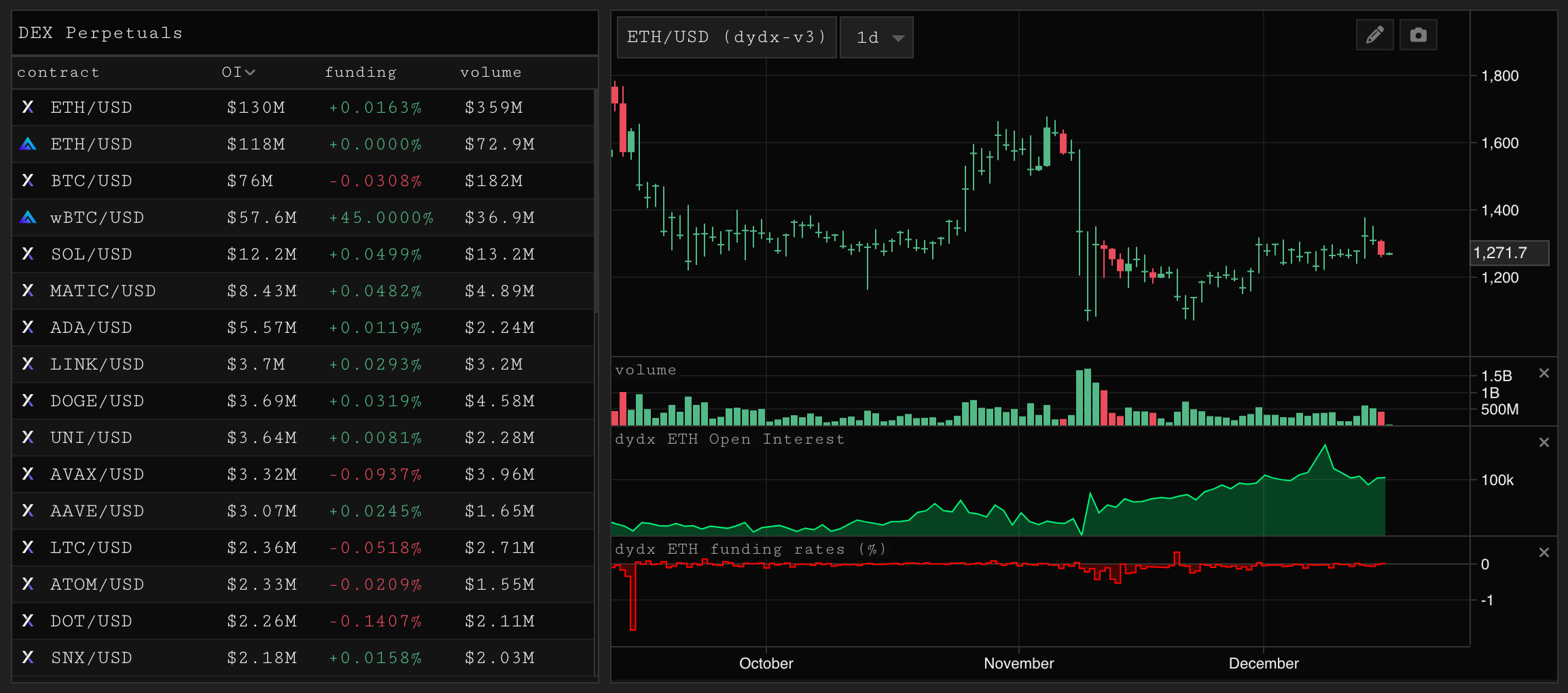This screenshot has height=693, width=1568.
Task: Click the -0.1407% funding rate
Action: [x=375, y=621]
